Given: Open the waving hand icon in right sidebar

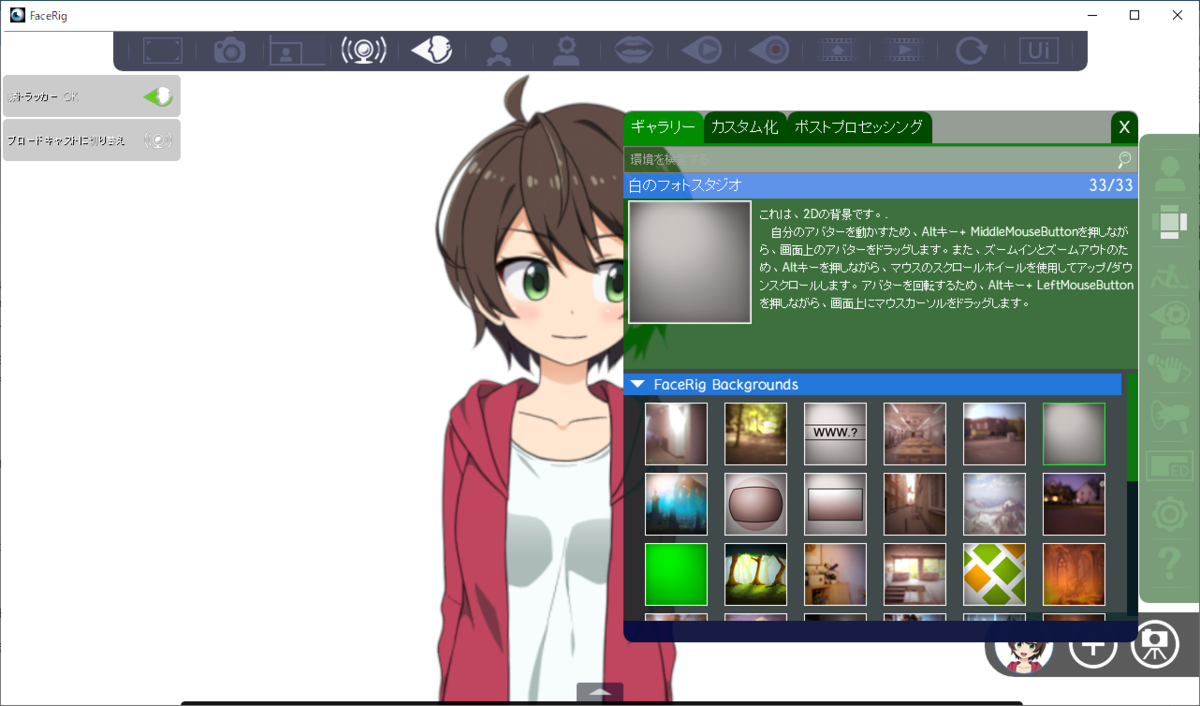Looking at the screenshot, I should coord(1169,369).
